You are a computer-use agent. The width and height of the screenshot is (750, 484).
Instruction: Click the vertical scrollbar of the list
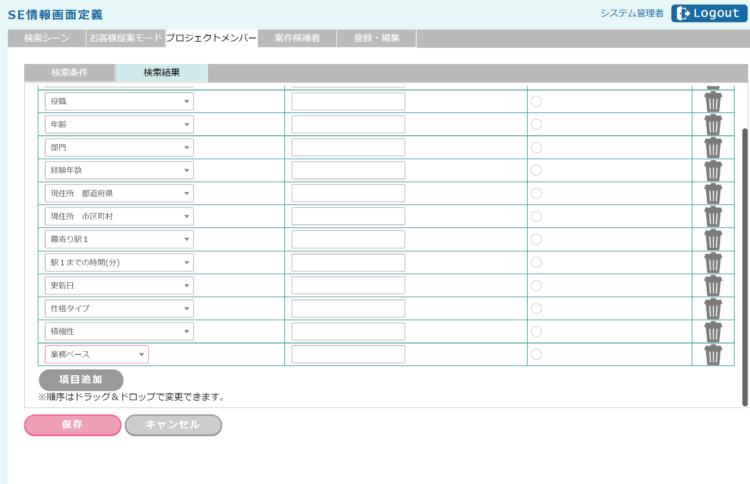[x=744, y=260]
